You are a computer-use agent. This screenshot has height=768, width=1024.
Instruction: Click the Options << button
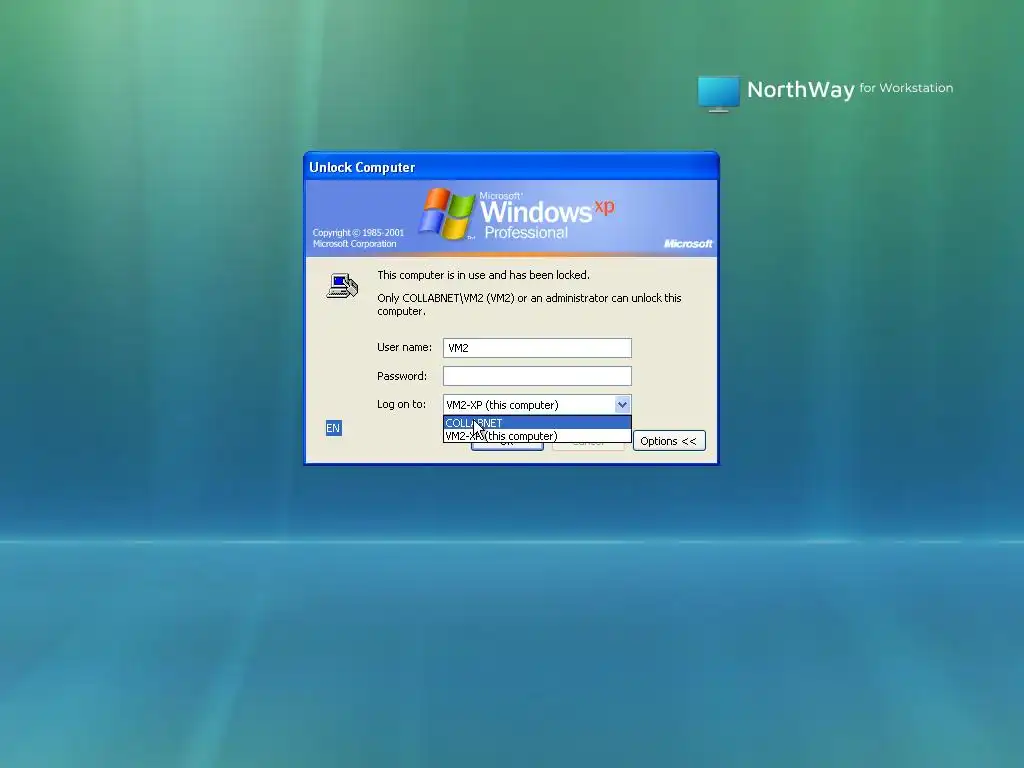tap(669, 441)
